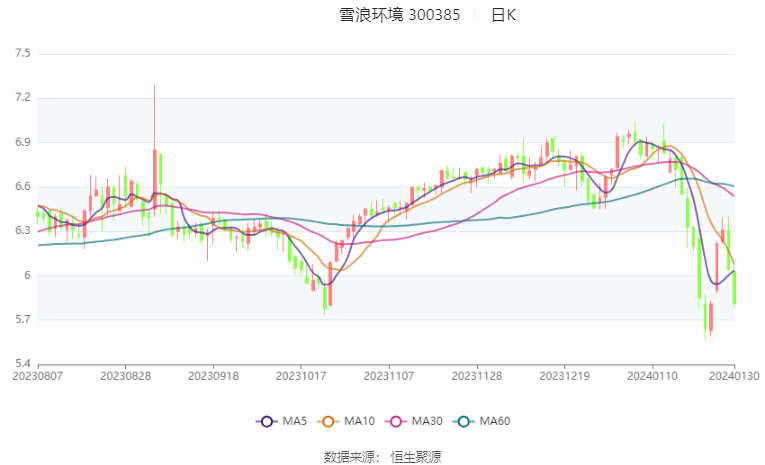Screen dimensions: 765x465
Task: Click the y-axis value 7.2
Action: tap(23, 98)
